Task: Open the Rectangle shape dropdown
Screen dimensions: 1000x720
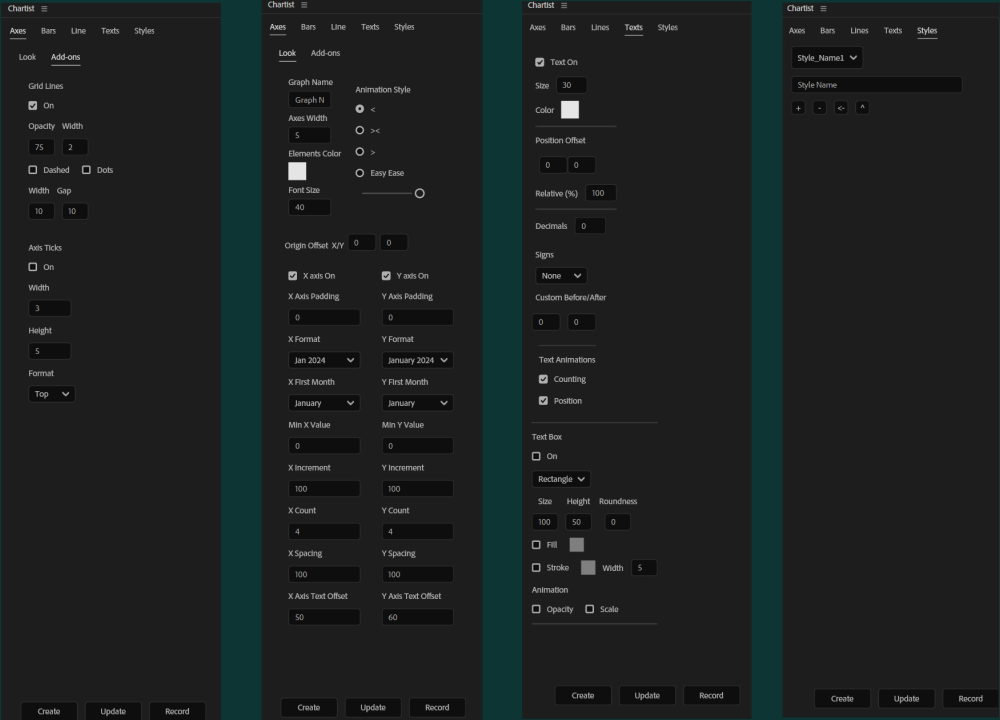Action: click(x=560, y=478)
